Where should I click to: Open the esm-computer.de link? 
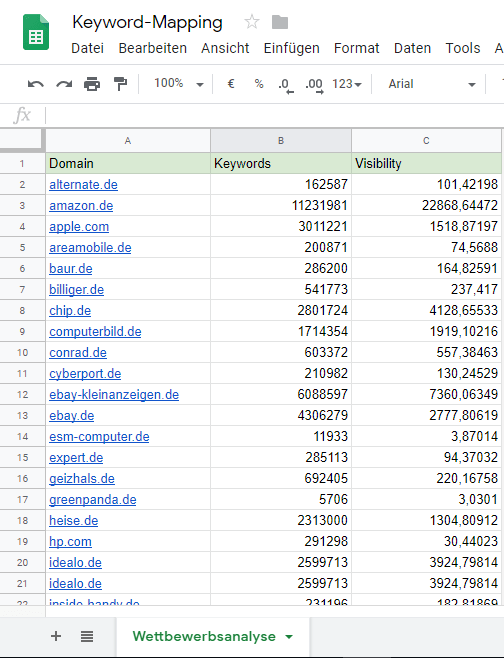pyautogui.click(x=99, y=436)
